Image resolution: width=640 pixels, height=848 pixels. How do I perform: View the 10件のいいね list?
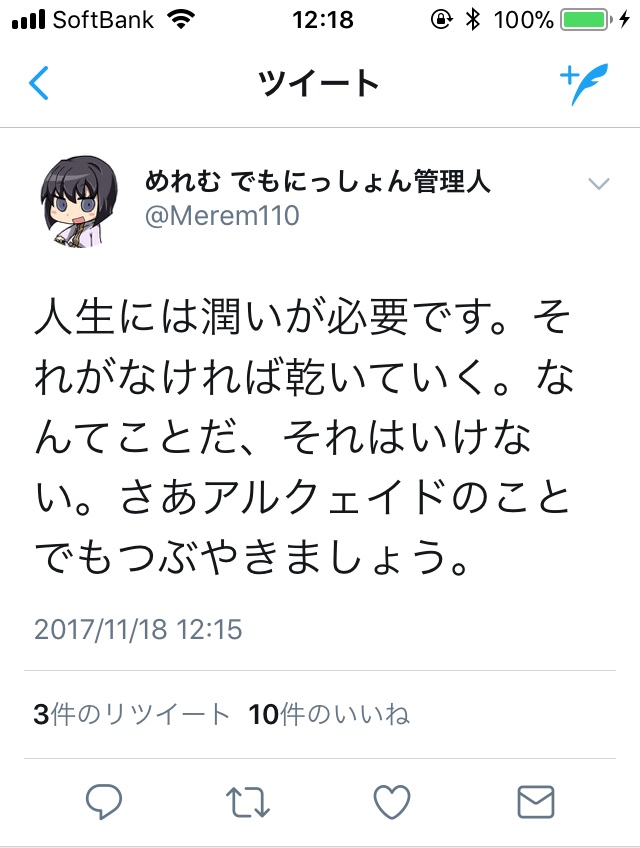(329, 714)
